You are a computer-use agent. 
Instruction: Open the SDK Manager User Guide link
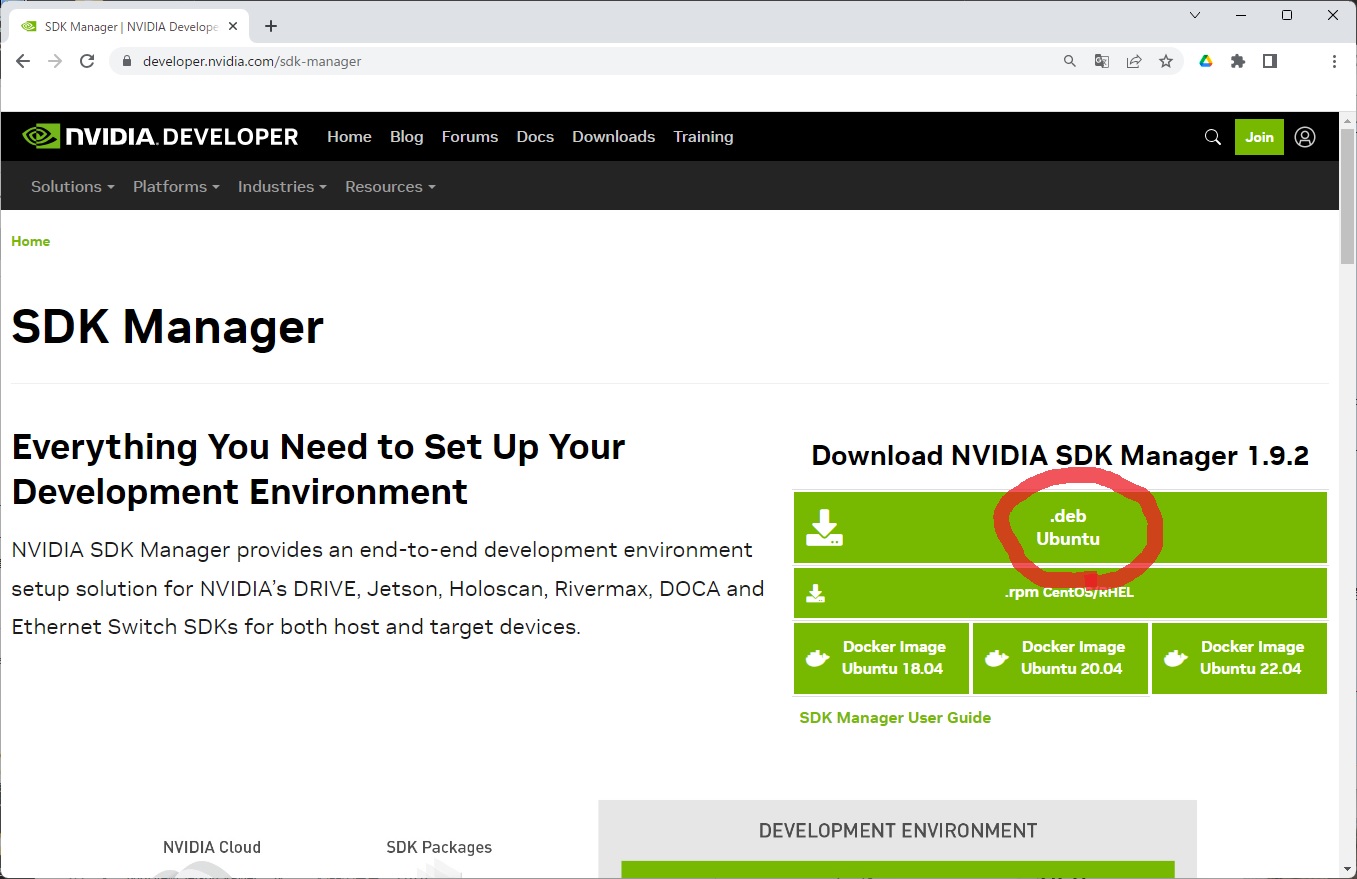click(894, 717)
